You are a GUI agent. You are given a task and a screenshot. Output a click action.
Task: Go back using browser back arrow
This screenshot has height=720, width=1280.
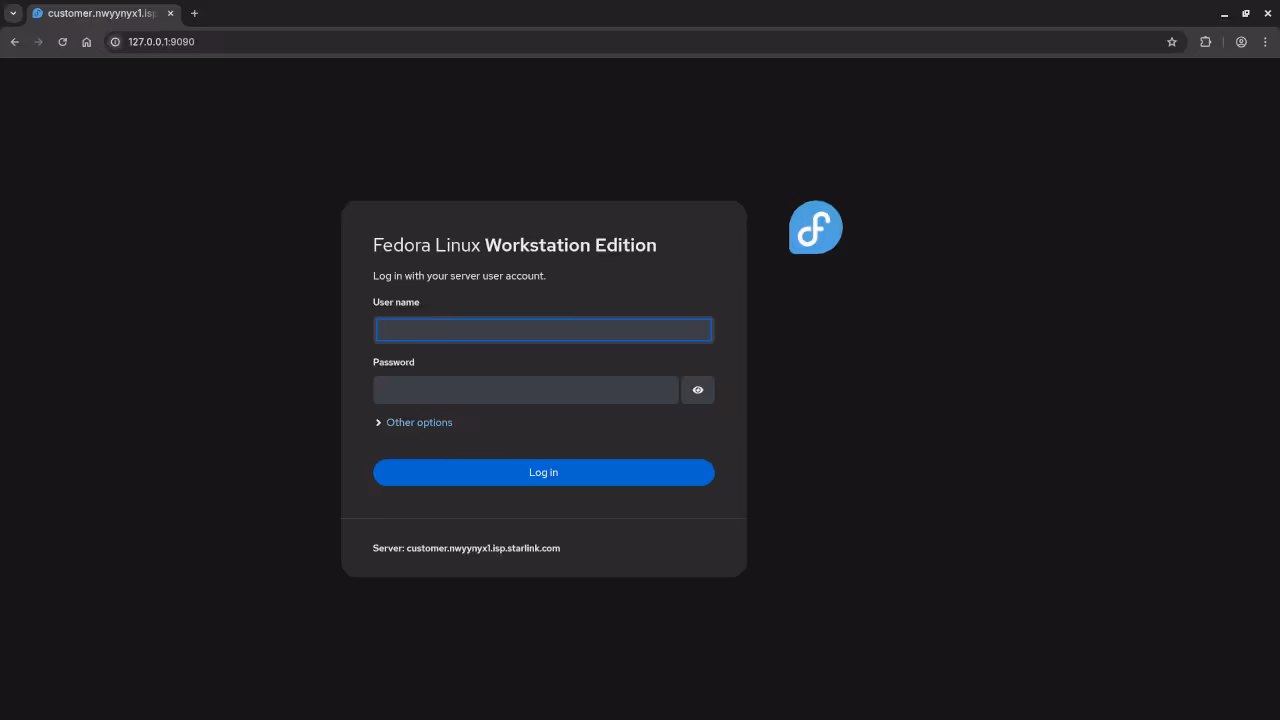click(x=14, y=42)
